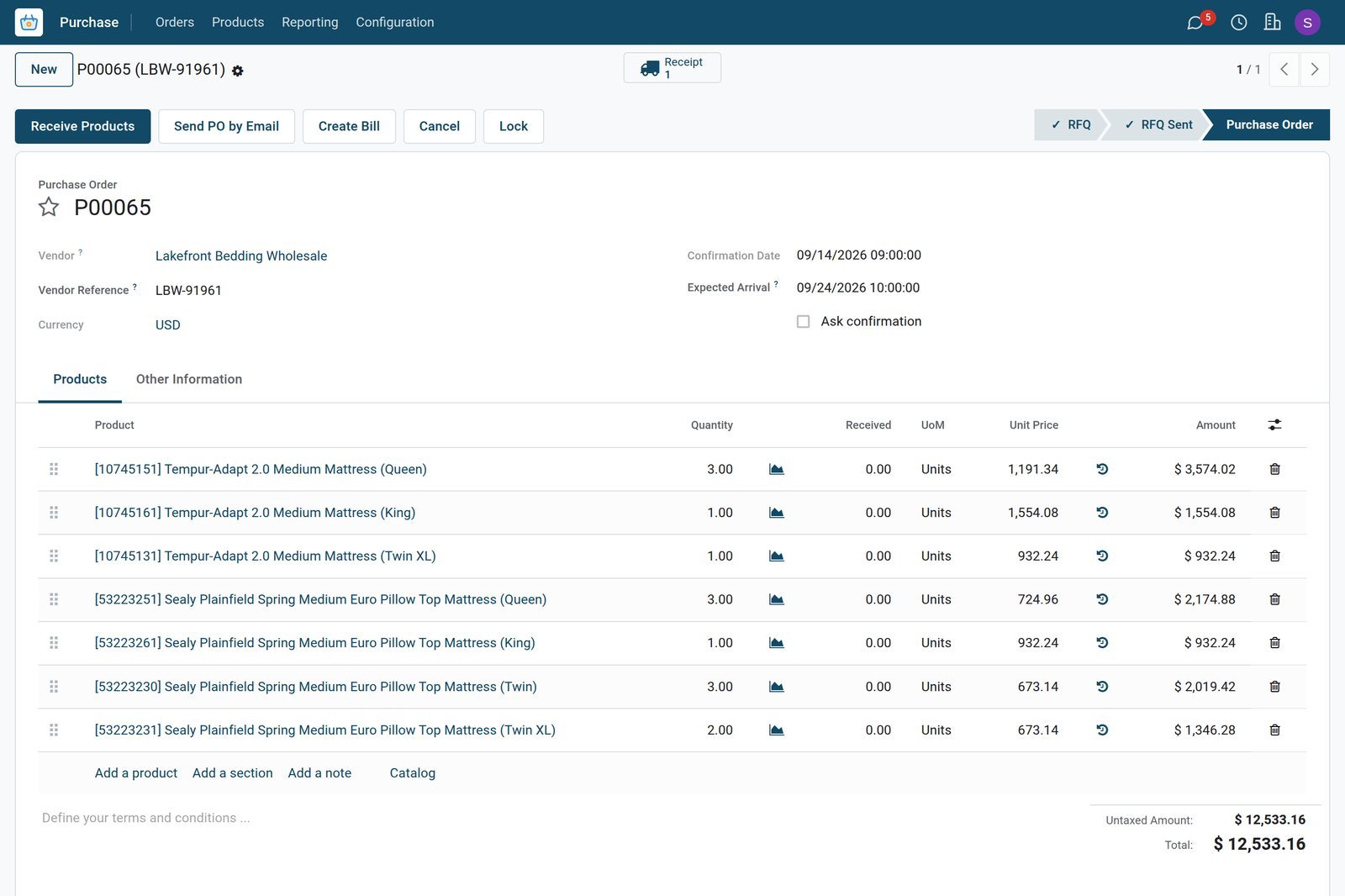Switch to the Other Information tab
The image size is (1345, 896).
189,379
